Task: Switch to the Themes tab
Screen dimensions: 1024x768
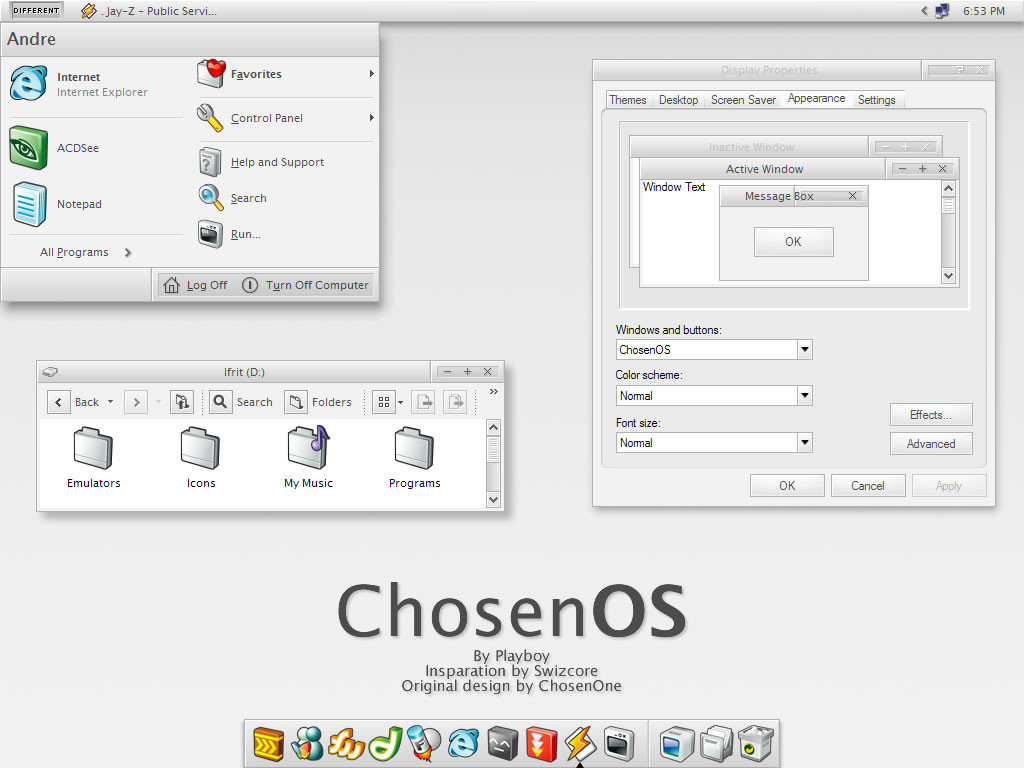Action: coord(628,100)
